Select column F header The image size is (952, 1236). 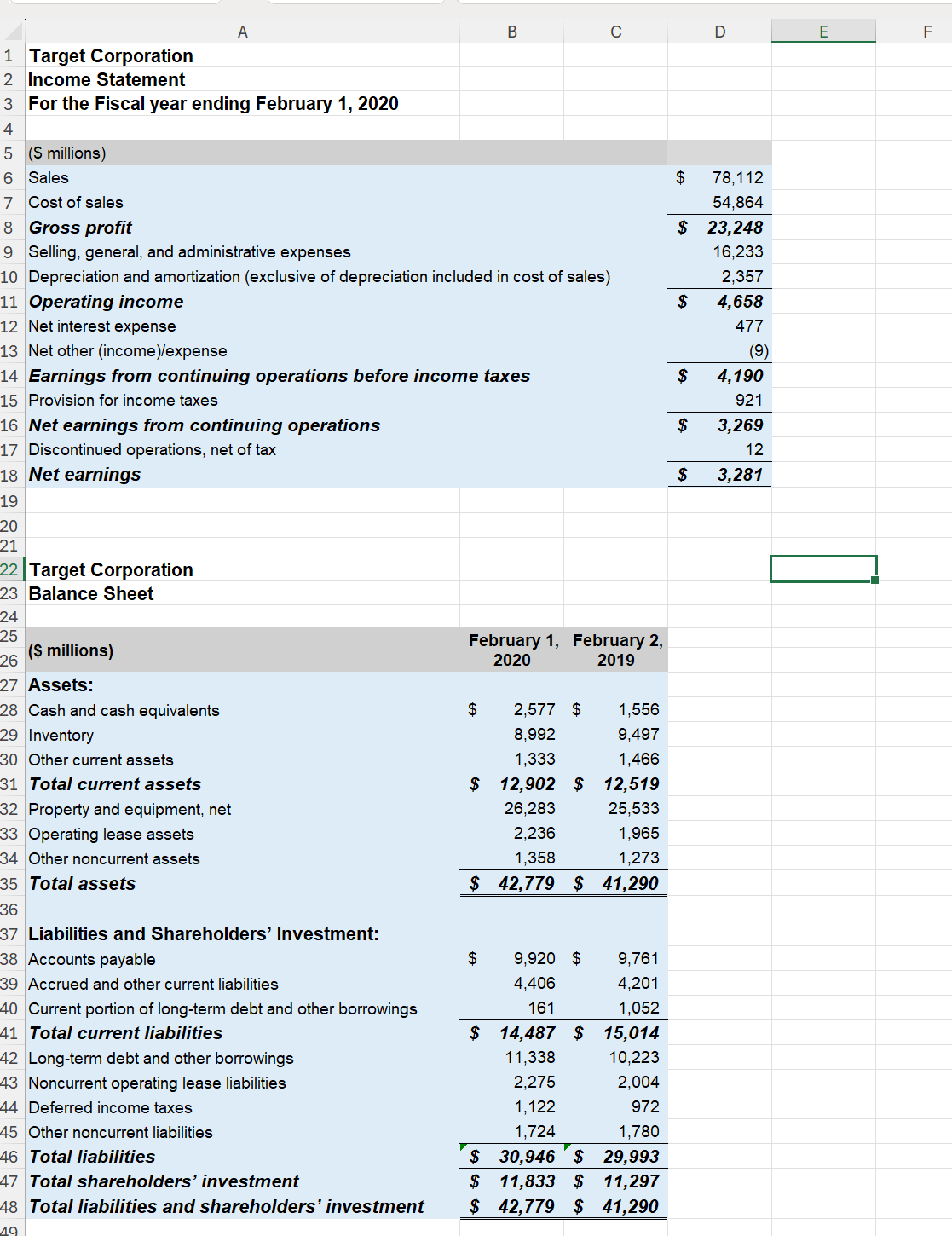click(x=927, y=32)
